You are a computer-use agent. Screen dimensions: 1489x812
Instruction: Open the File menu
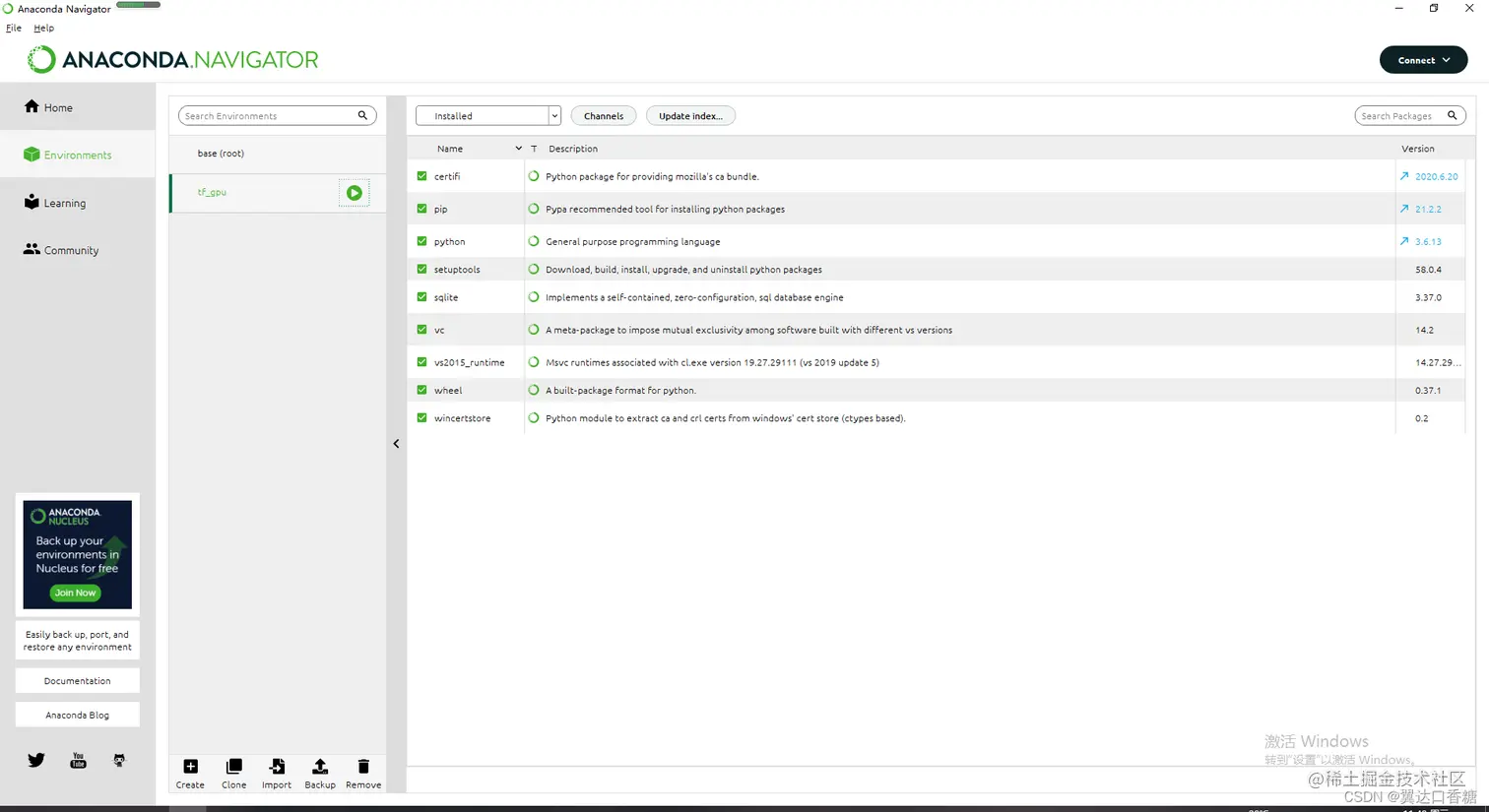pos(14,28)
